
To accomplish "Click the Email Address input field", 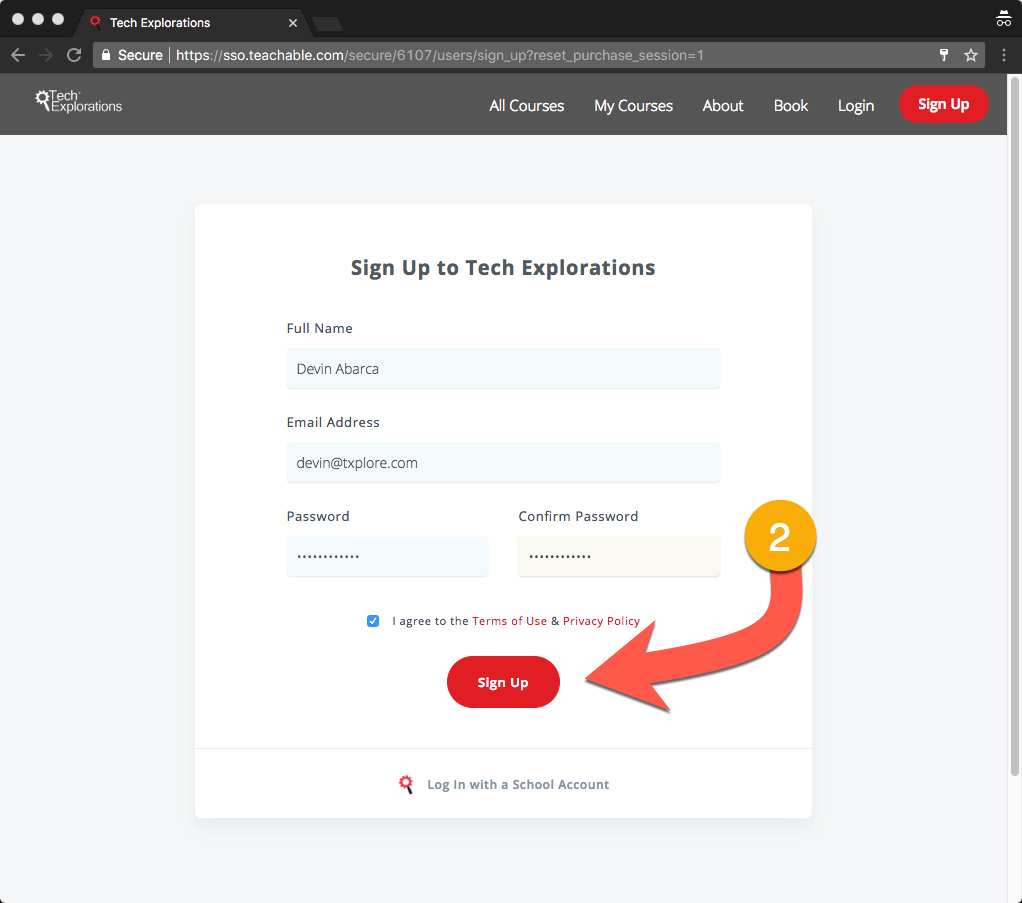I will point(503,462).
